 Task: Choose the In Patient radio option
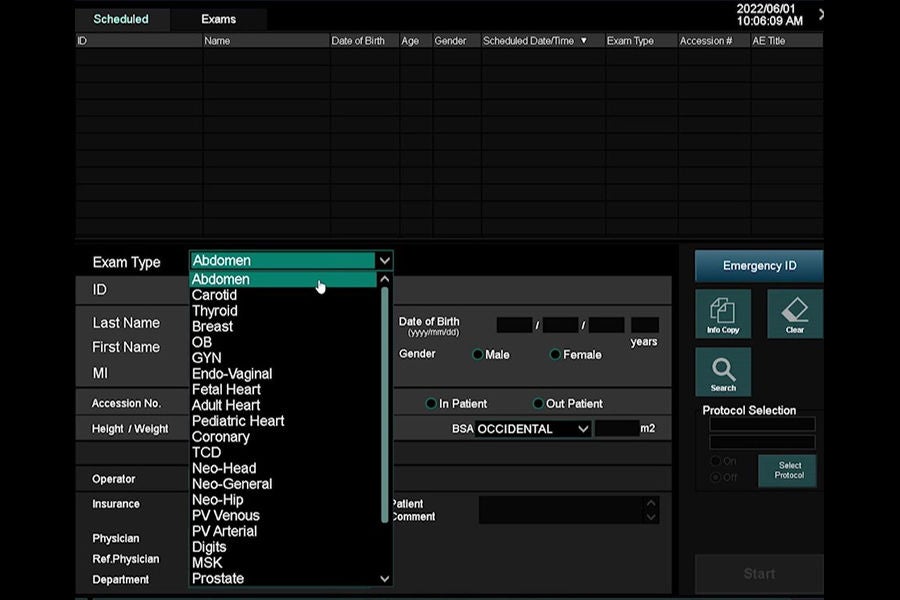coord(431,404)
